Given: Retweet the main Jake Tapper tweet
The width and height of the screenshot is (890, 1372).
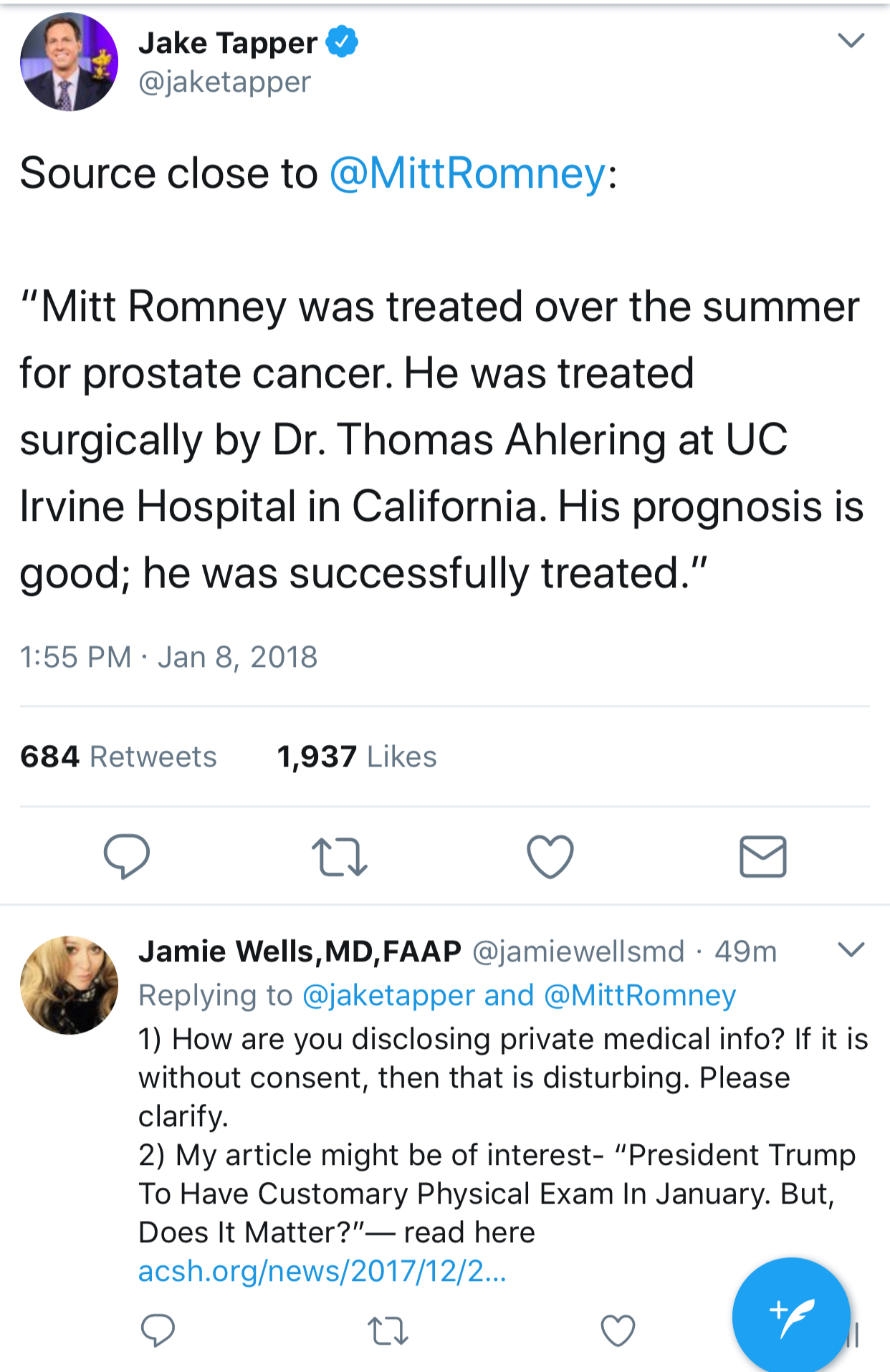Looking at the screenshot, I should pos(340,858).
